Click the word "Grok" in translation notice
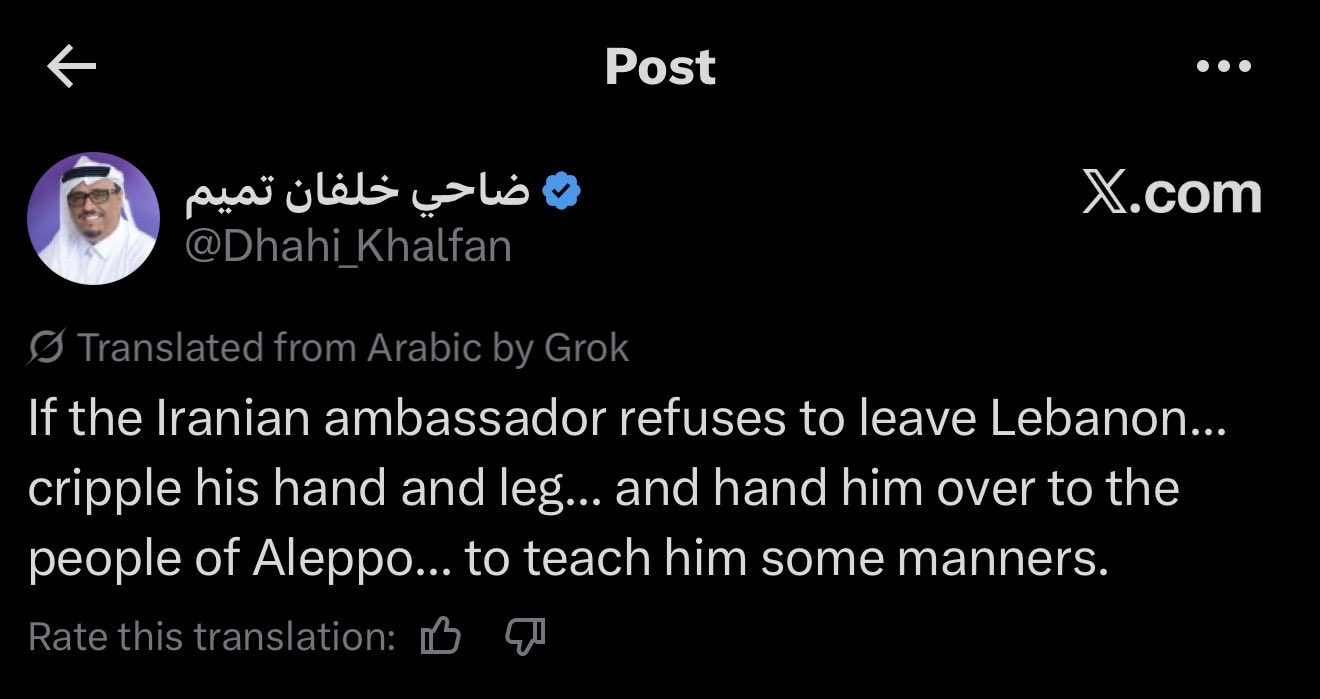 tap(586, 347)
